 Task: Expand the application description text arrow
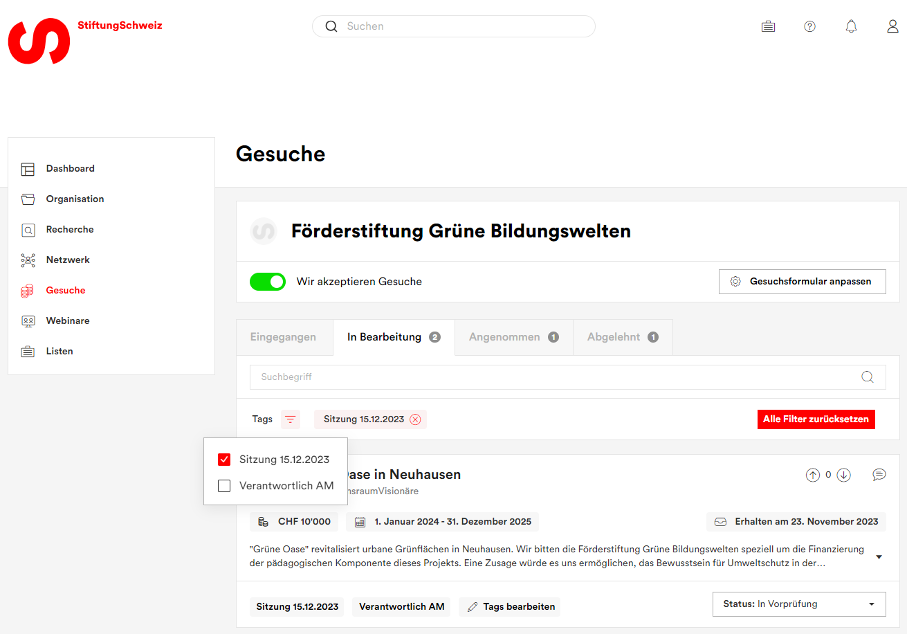pyautogui.click(x=878, y=556)
